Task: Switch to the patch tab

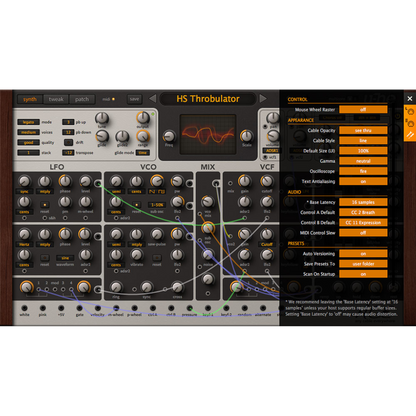Action: point(82,99)
